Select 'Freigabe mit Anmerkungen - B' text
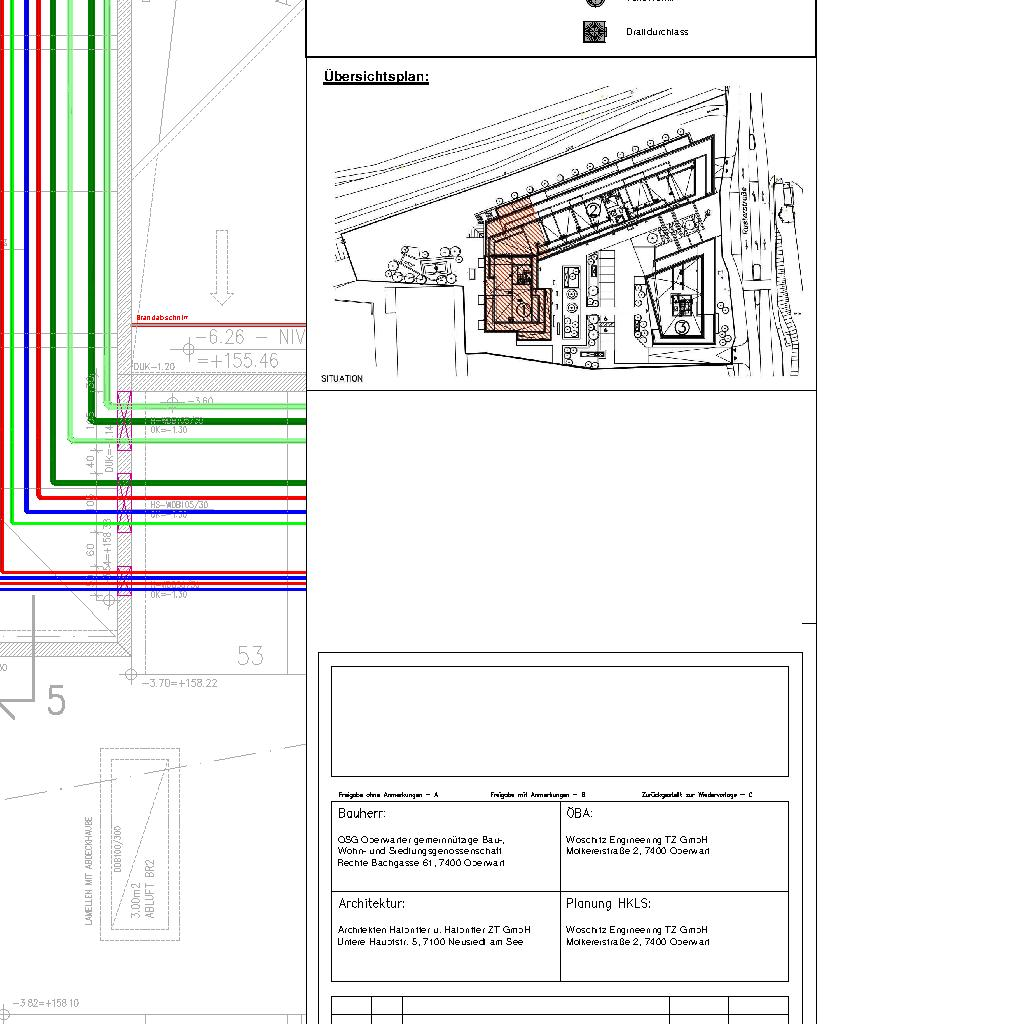Screen dimensions: 1024x1024 tap(537, 795)
